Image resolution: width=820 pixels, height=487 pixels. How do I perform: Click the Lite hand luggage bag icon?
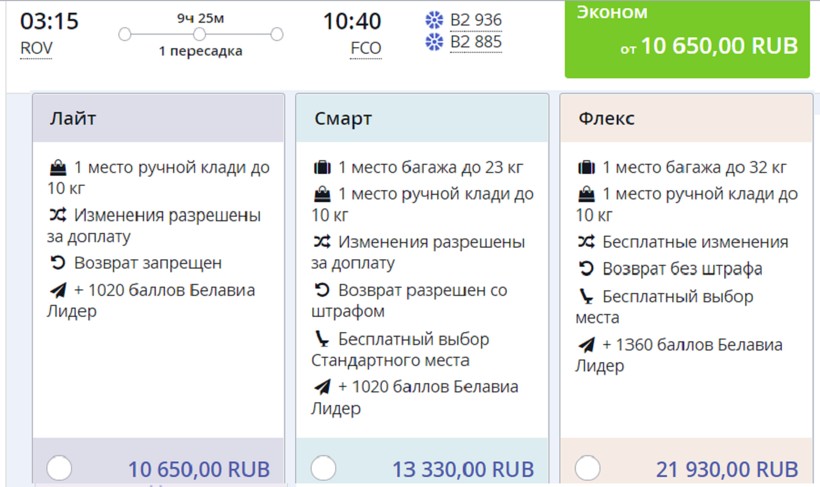(58, 167)
